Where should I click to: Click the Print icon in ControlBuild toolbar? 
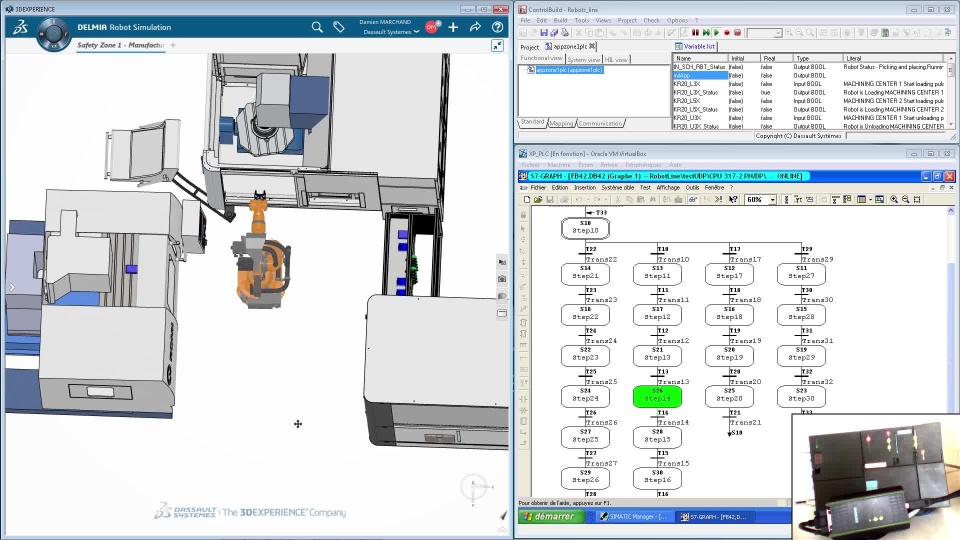coord(564,32)
